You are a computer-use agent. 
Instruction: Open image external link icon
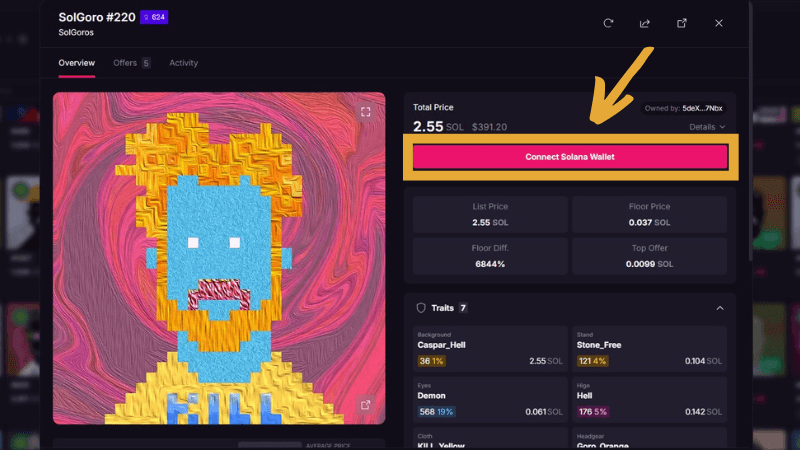365,405
